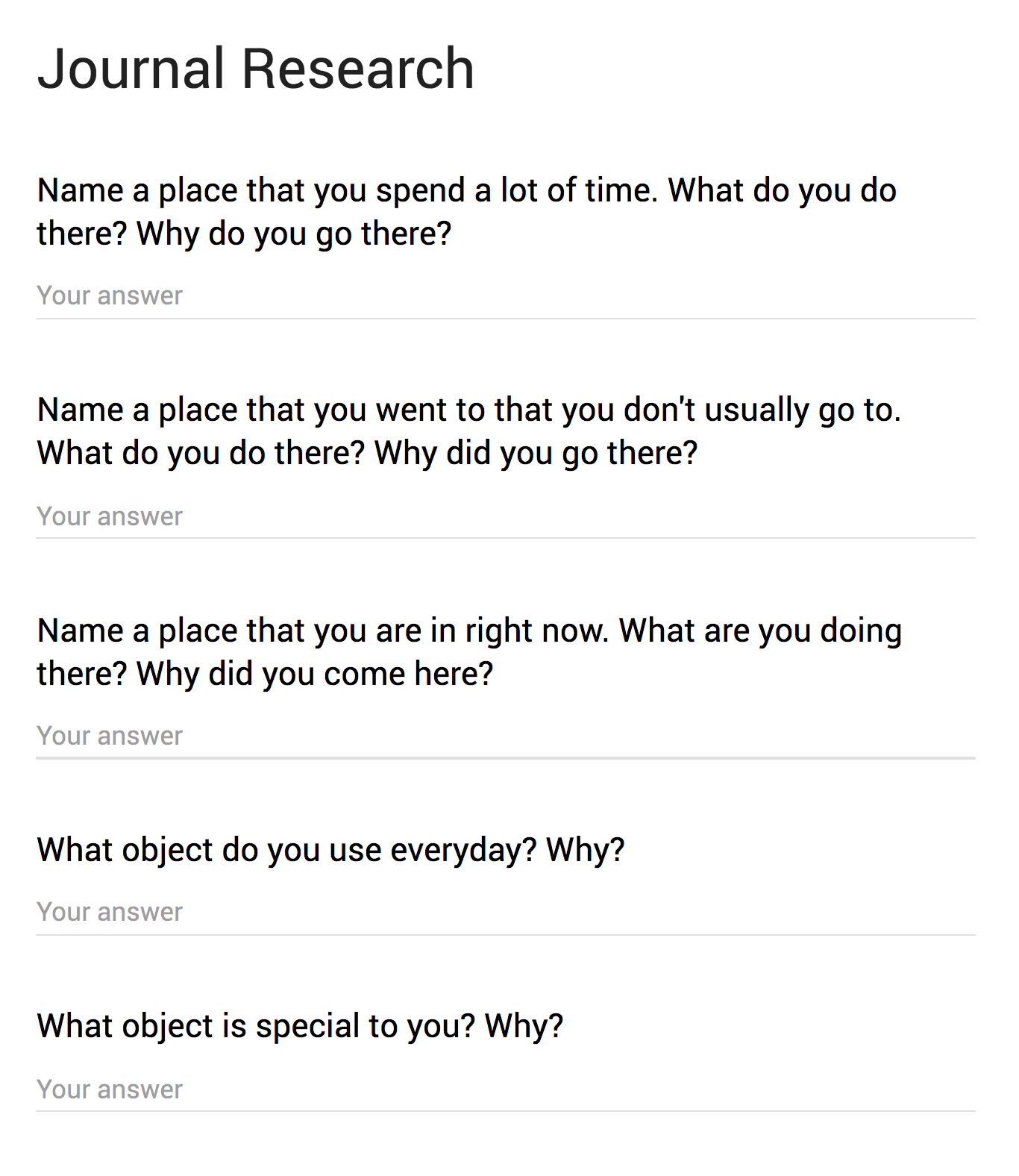Click the word "Journal" in the heading

[131, 69]
